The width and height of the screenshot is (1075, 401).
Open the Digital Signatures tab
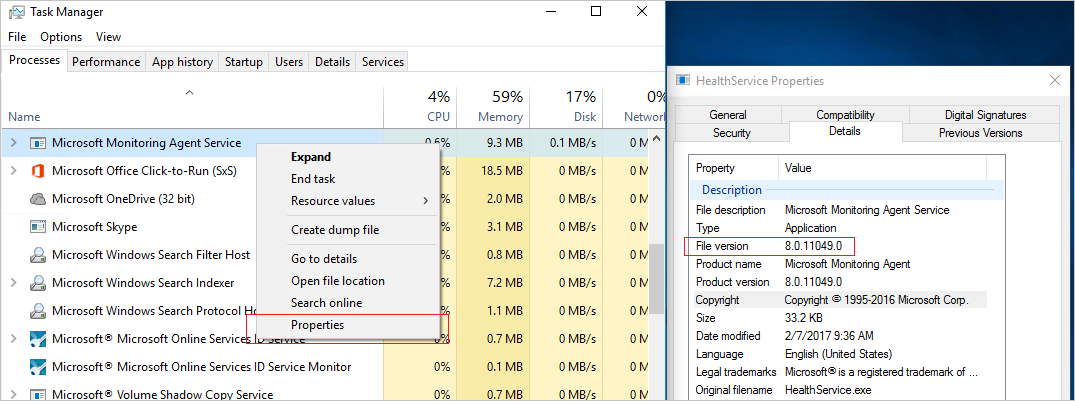tap(985, 115)
